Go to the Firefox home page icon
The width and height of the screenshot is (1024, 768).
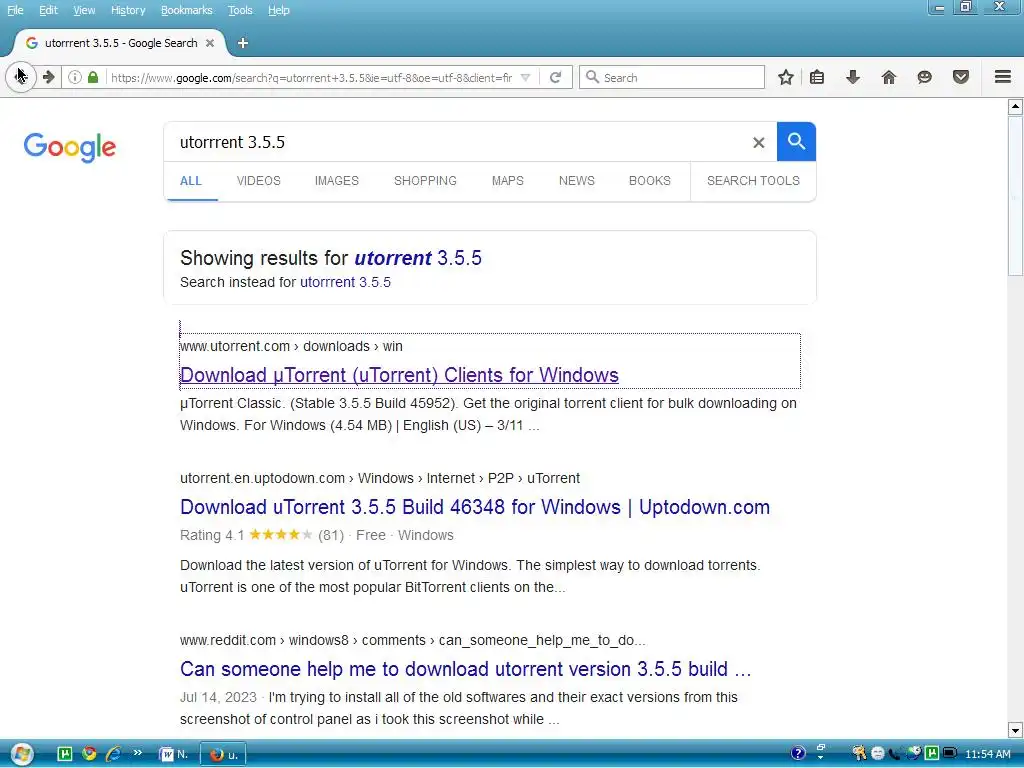(x=888, y=78)
